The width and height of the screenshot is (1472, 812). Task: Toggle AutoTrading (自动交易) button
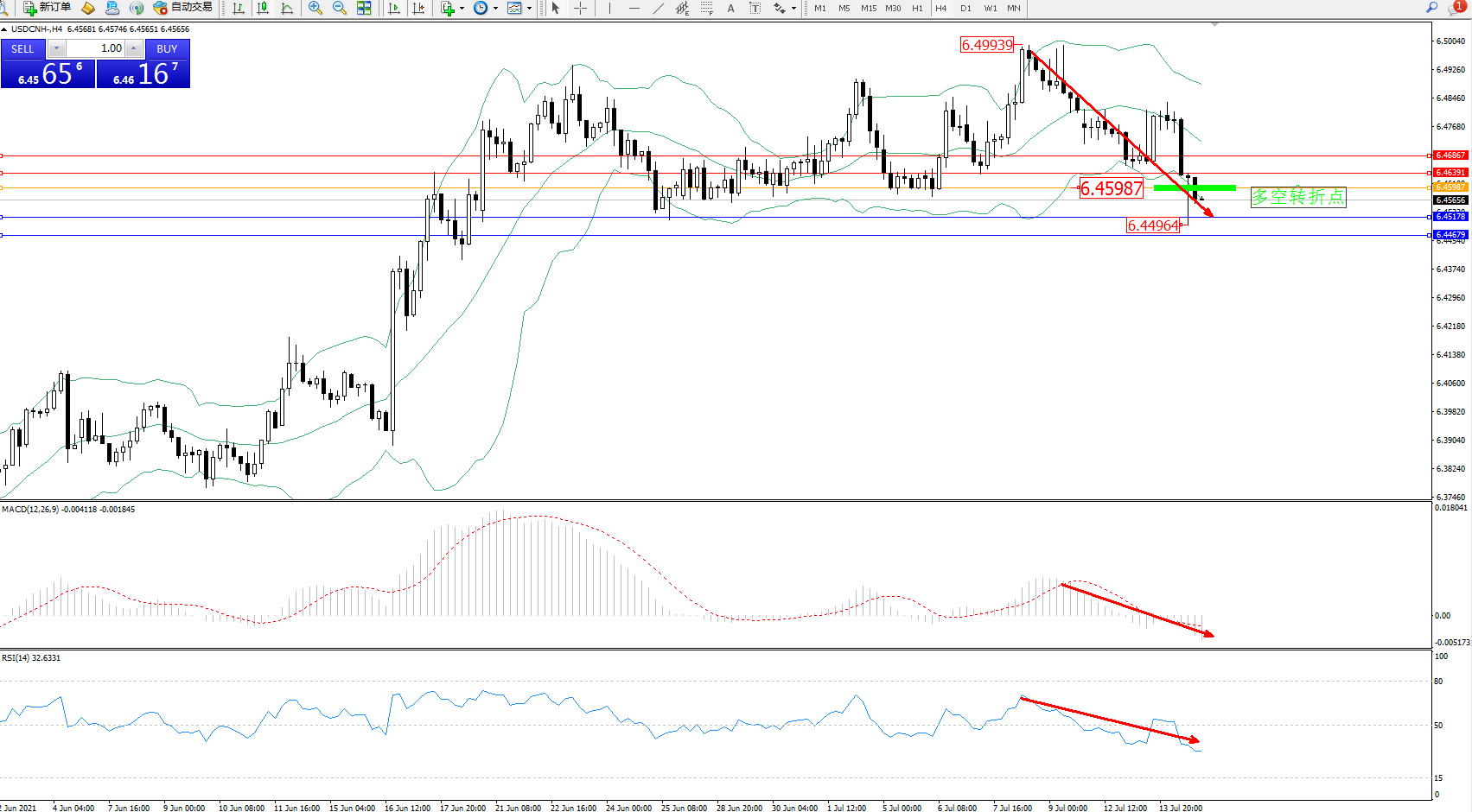click(x=182, y=8)
